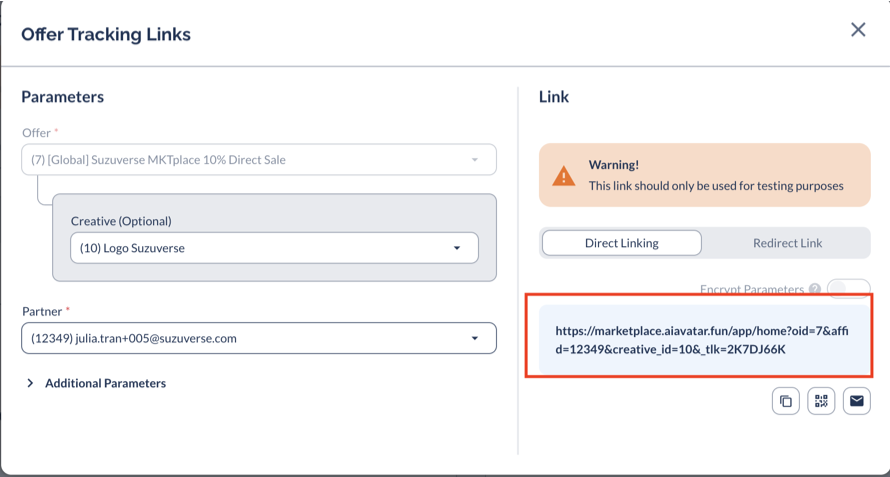Click the julia.tran+005 partner field

click(259, 338)
